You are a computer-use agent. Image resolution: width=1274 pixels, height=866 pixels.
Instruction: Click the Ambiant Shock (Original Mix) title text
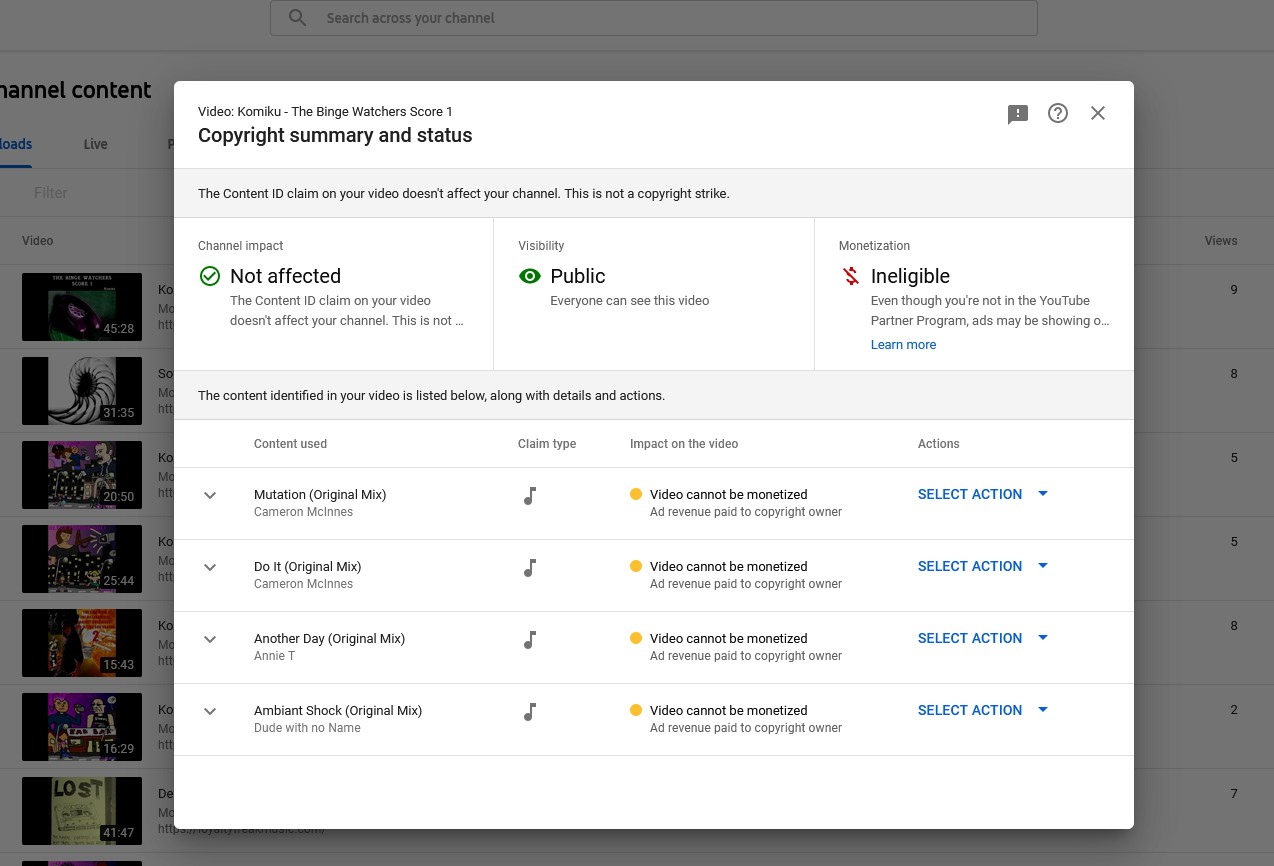pos(338,710)
